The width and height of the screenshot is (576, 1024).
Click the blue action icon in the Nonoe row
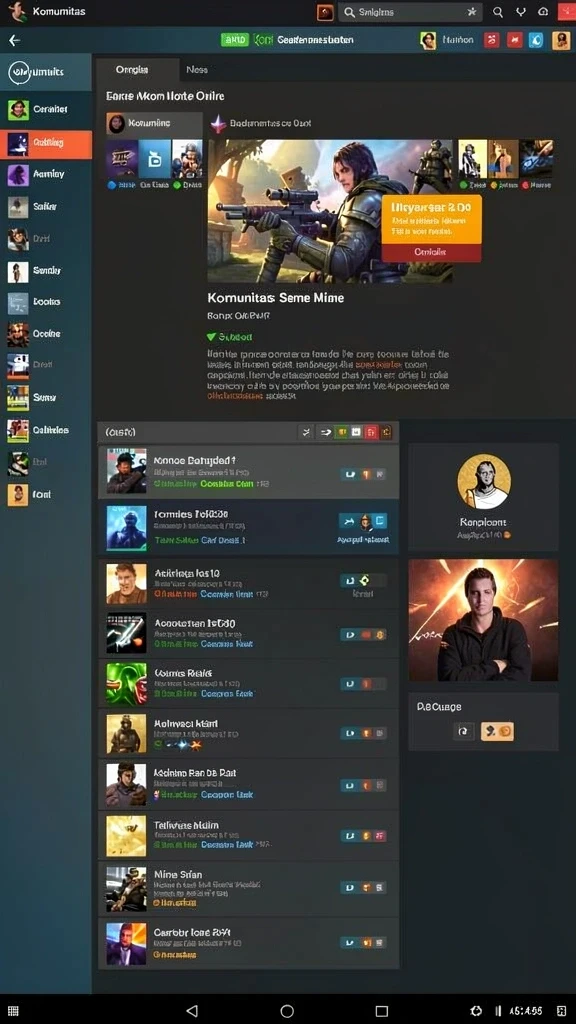349,474
